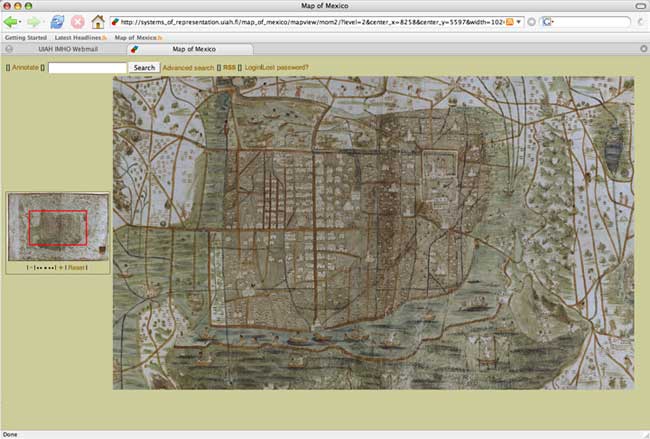Click the orange RSS feed icon in address bar
Image resolution: width=650 pixels, height=439 pixels.
(x=509, y=22)
